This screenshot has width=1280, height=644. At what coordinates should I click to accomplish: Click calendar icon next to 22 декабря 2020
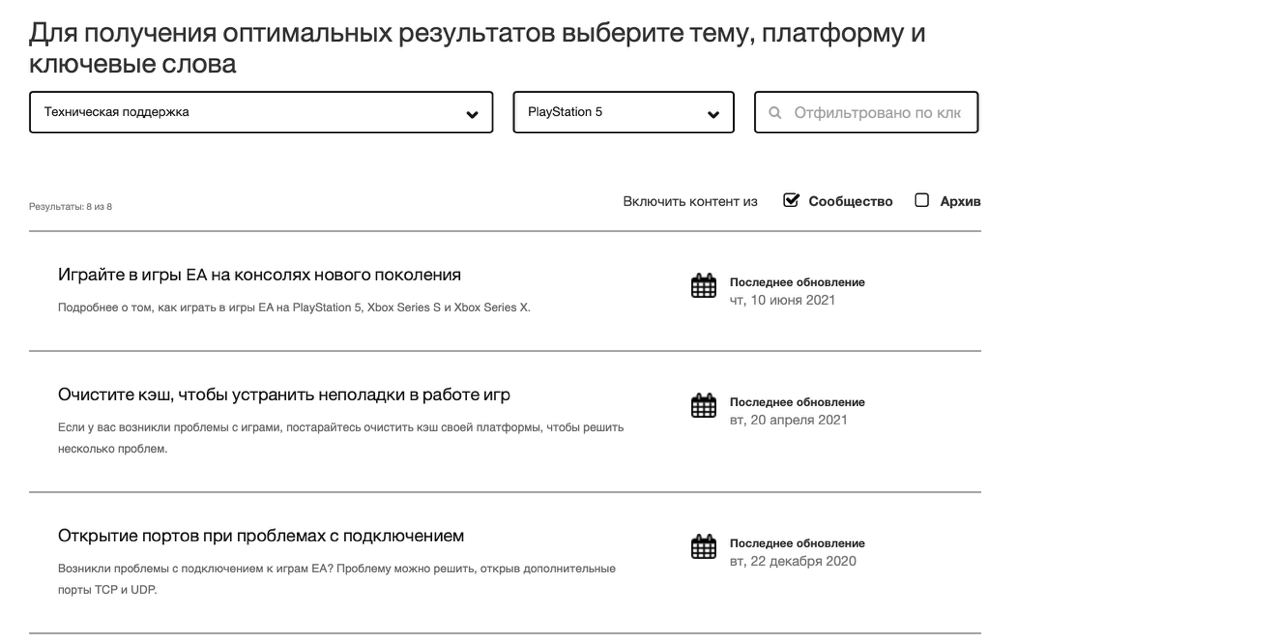click(704, 547)
